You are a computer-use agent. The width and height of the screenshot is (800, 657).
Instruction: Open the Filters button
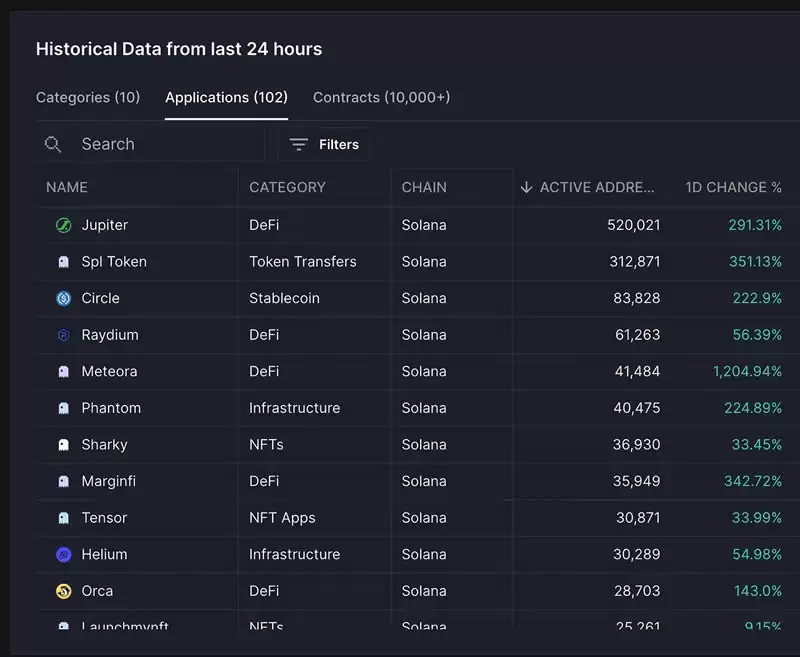point(324,144)
